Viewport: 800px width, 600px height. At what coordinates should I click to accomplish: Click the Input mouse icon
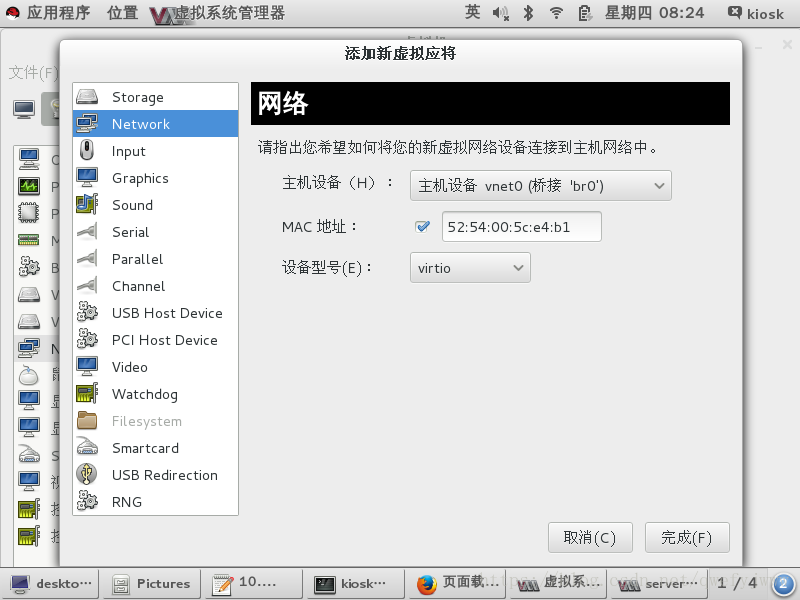pyautogui.click(x=87, y=151)
